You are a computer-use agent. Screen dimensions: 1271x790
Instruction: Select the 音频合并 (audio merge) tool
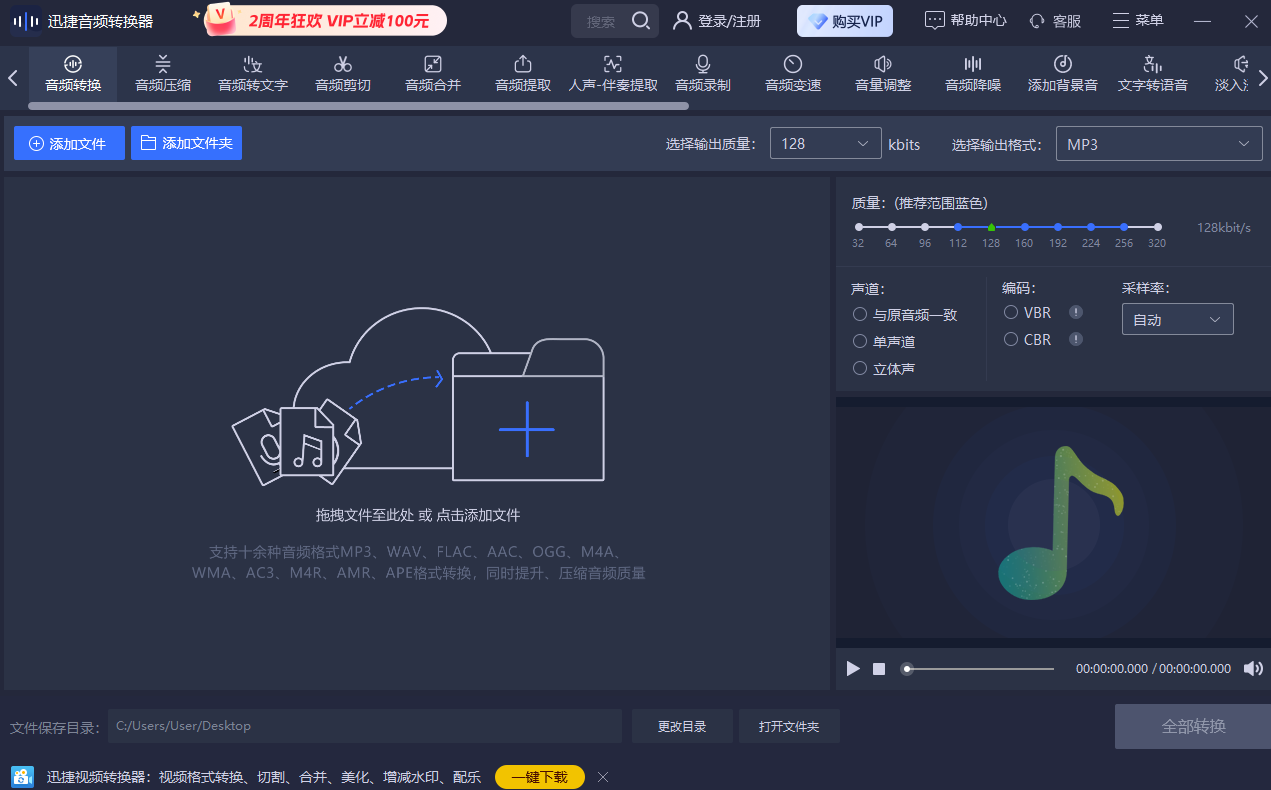click(x=432, y=73)
